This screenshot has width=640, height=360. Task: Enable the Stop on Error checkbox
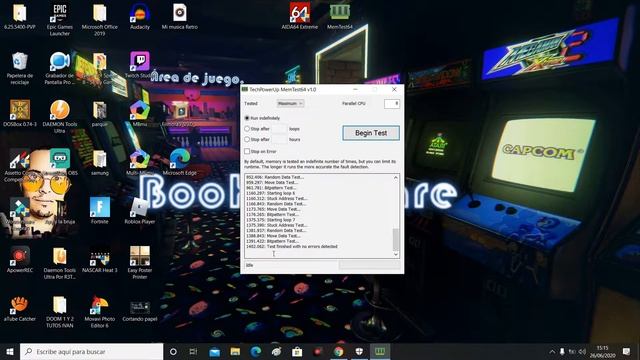[247, 151]
